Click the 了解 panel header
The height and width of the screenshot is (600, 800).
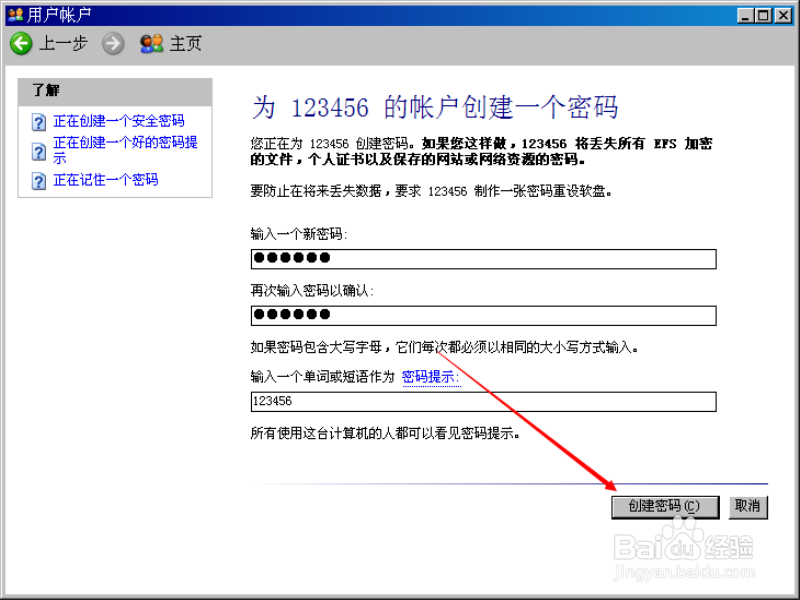tap(115, 92)
